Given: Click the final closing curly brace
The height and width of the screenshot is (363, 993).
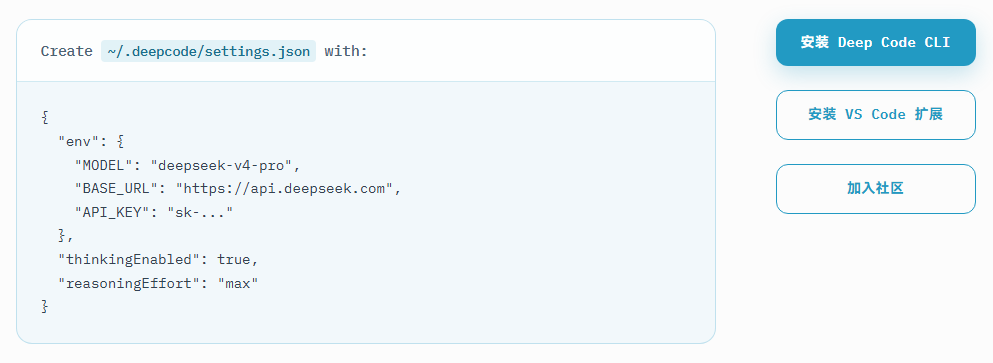Looking at the screenshot, I should point(45,307).
